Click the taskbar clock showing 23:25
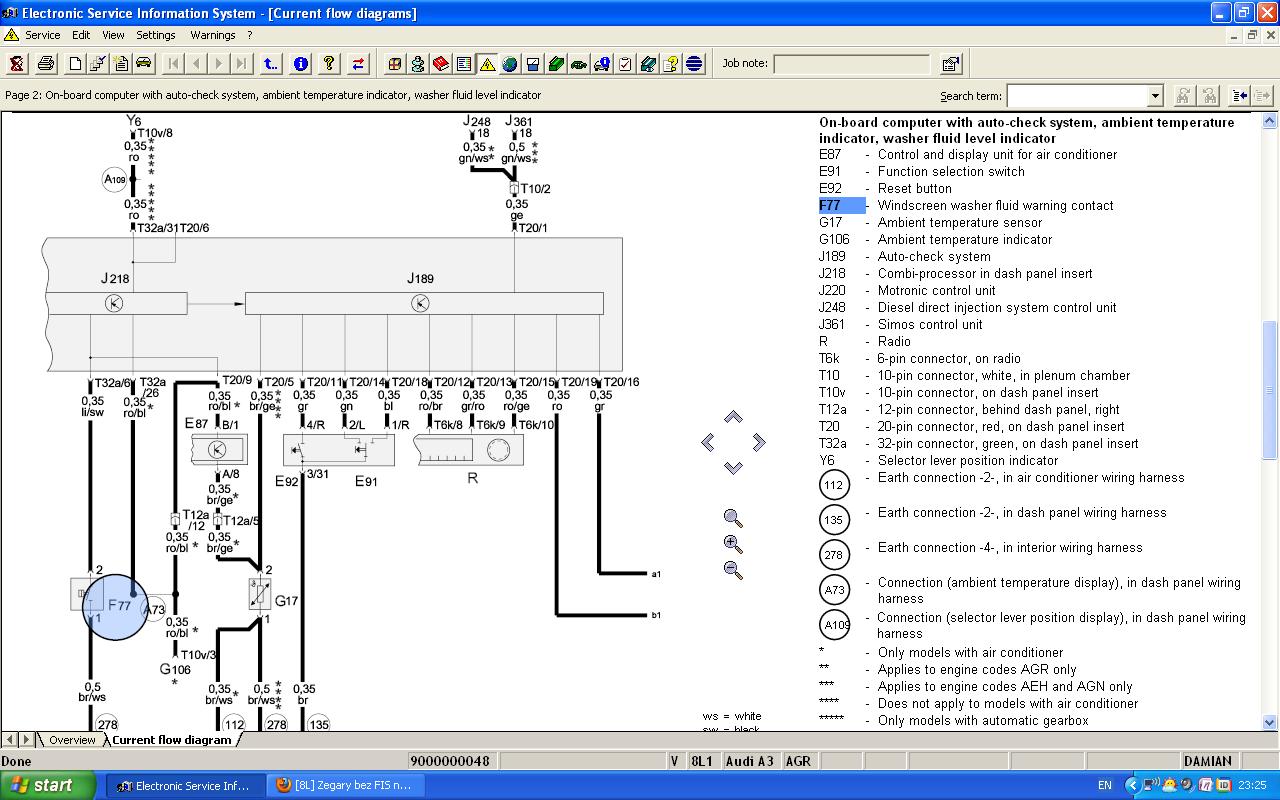The height and width of the screenshot is (800, 1280). (x=1252, y=786)
